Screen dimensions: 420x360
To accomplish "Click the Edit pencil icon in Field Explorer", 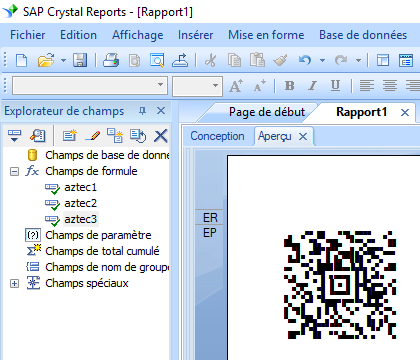I will coord(92,136).
